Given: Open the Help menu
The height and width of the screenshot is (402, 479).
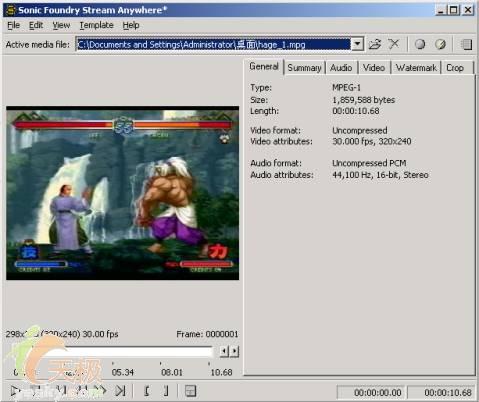Looking at the screenshot, I should pos(131,25).
